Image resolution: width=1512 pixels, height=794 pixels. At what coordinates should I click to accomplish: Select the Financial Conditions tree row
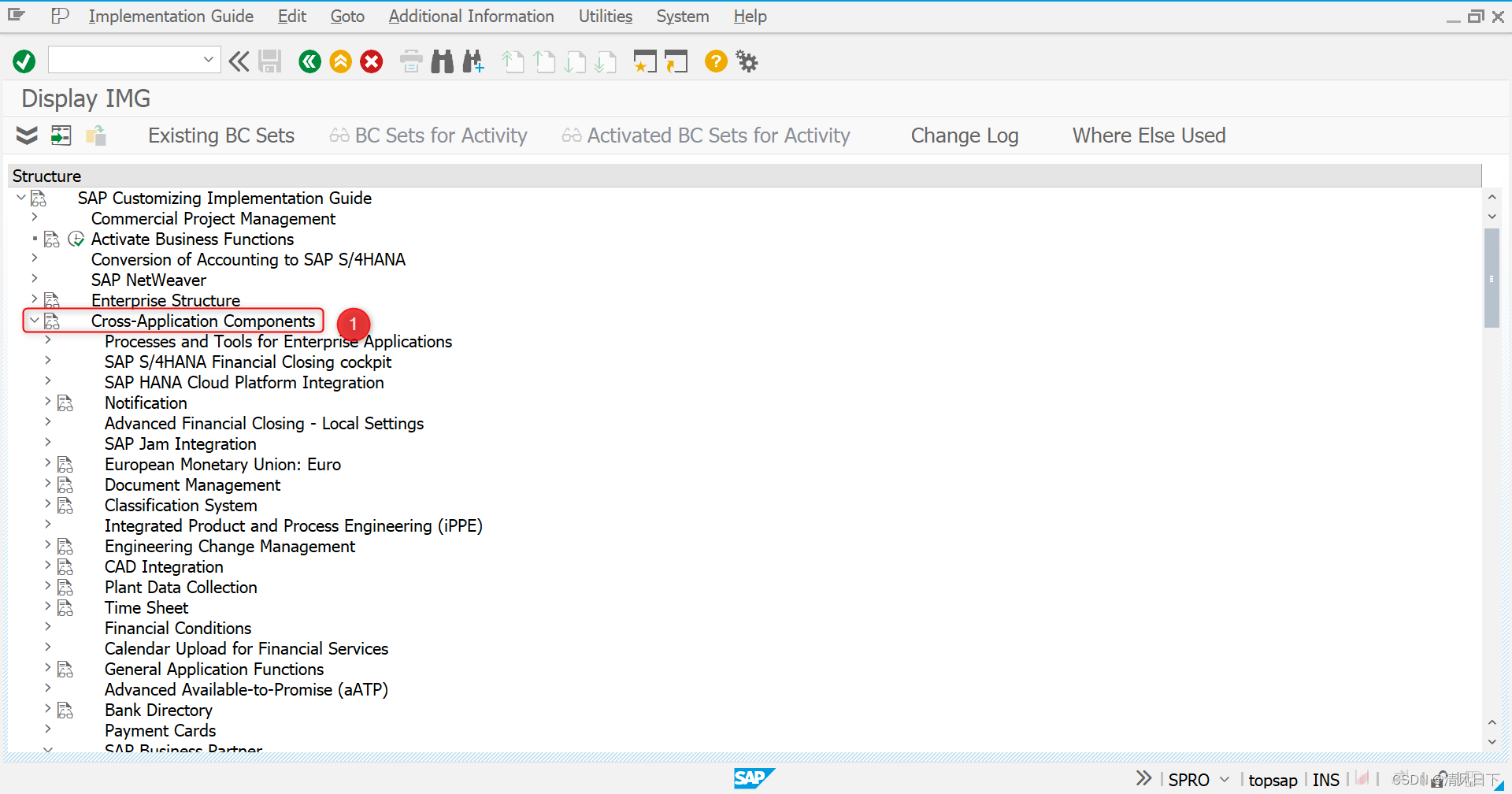pyautogui.click(x=178, y=628)
